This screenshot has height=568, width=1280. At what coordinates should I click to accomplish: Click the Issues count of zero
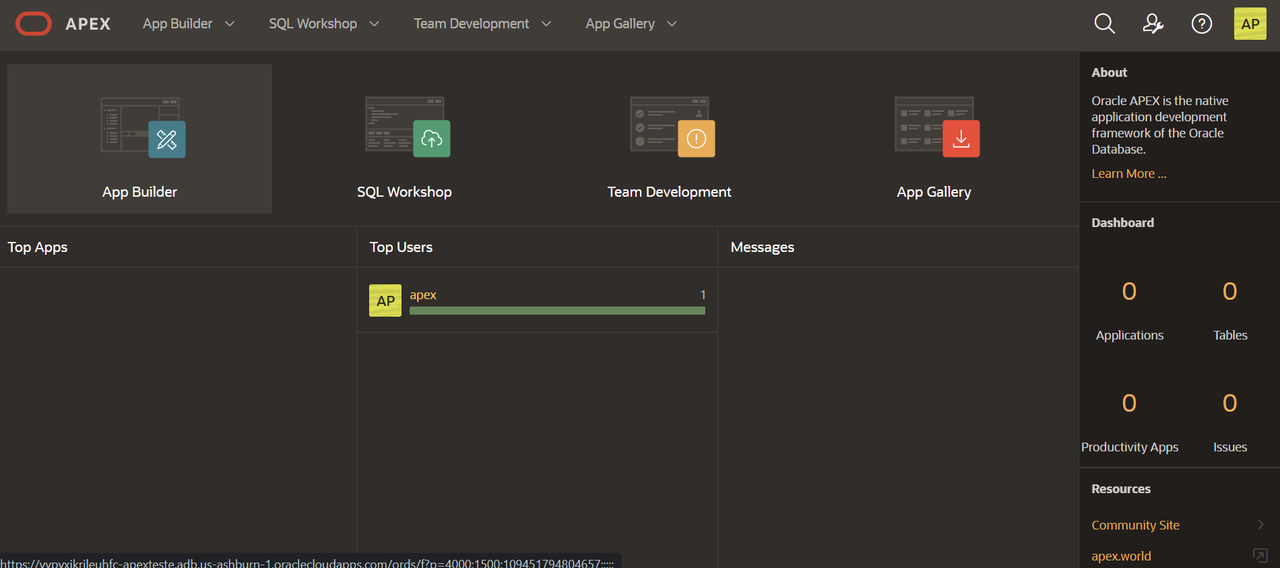pyautogui.click(x=1230, y=404)
